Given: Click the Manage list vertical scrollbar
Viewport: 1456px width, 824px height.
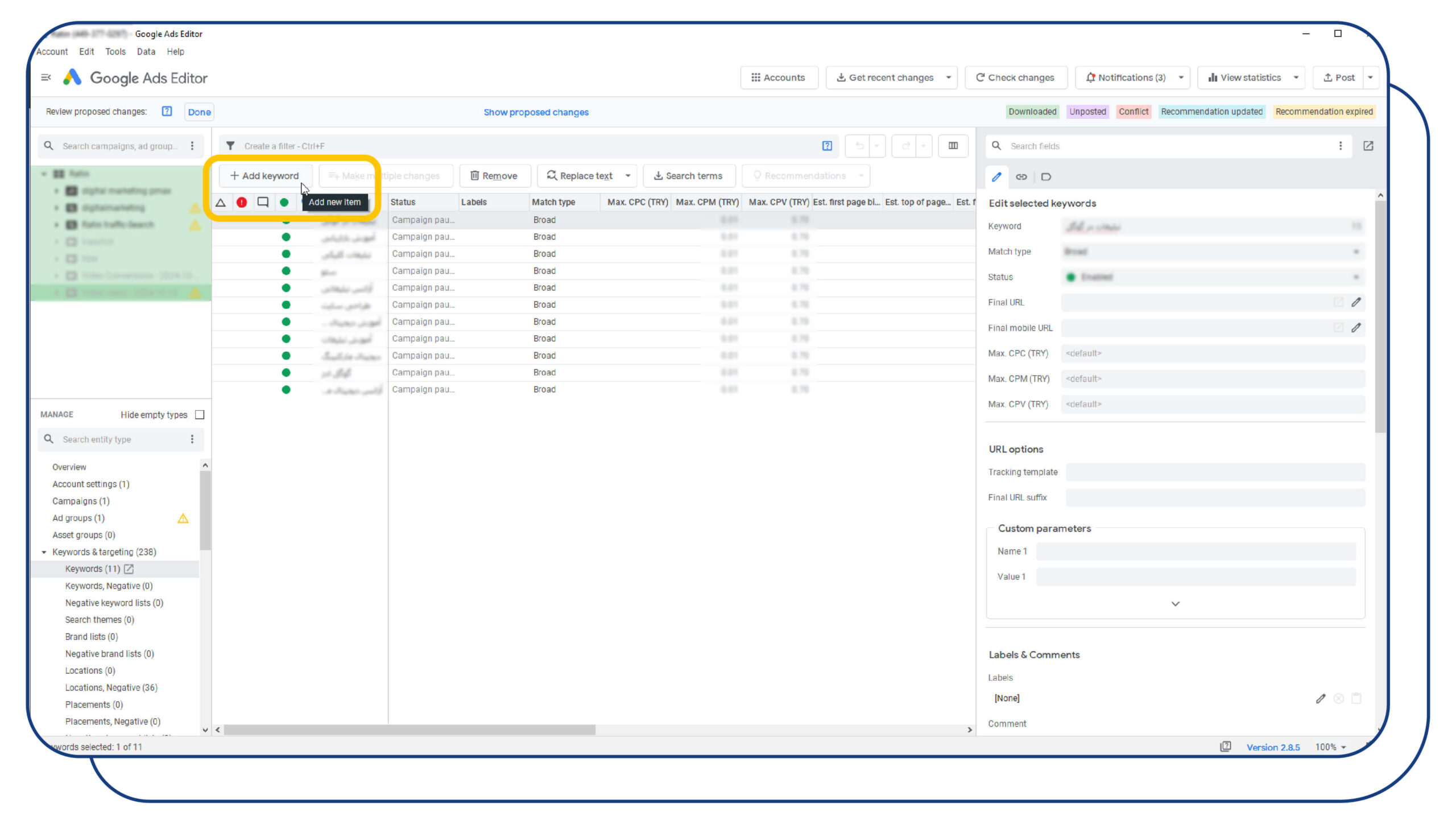Looking at the screenshot, I should 205,510.
